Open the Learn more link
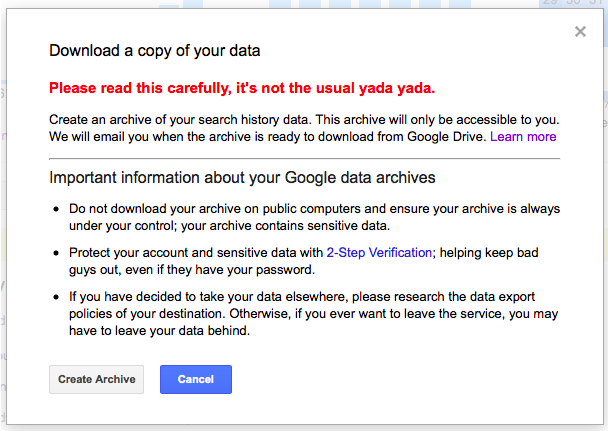 [523, 136]
